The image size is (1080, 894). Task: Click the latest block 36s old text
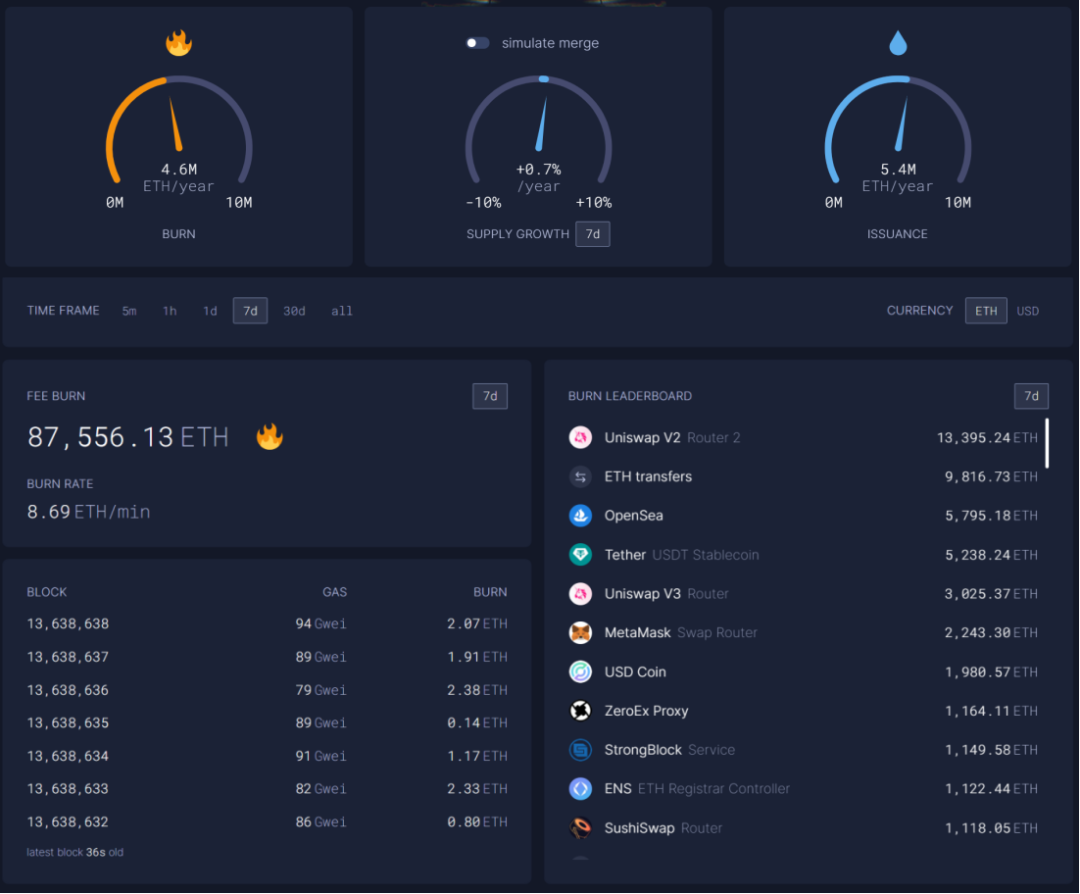75,853
